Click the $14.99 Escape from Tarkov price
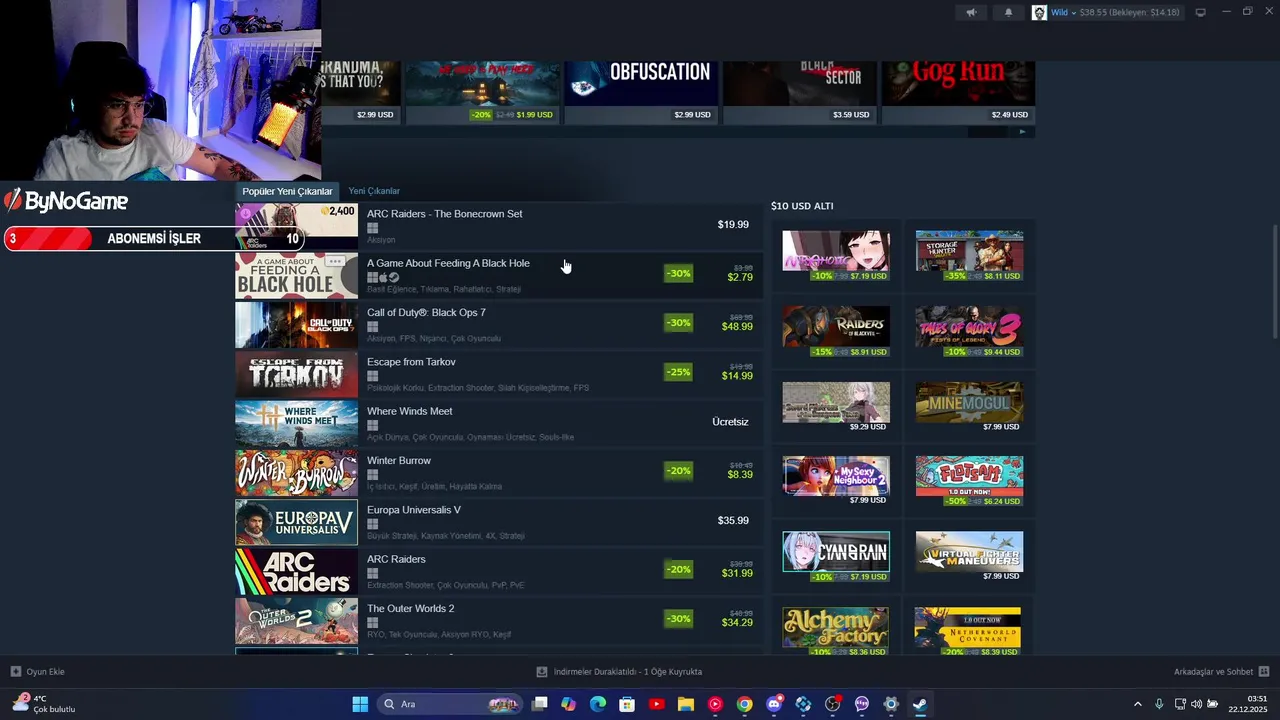1280x720 pixels. point(738,376)
